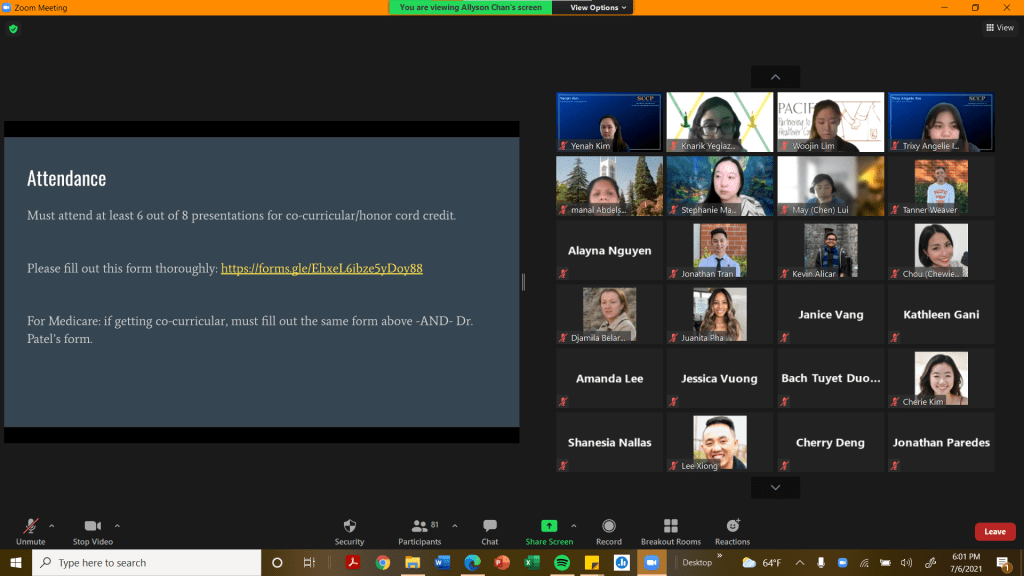Select Stephanie's video thumbnail
The width and height of the screenshot is (1024, 576).
[x=720, y=186]
